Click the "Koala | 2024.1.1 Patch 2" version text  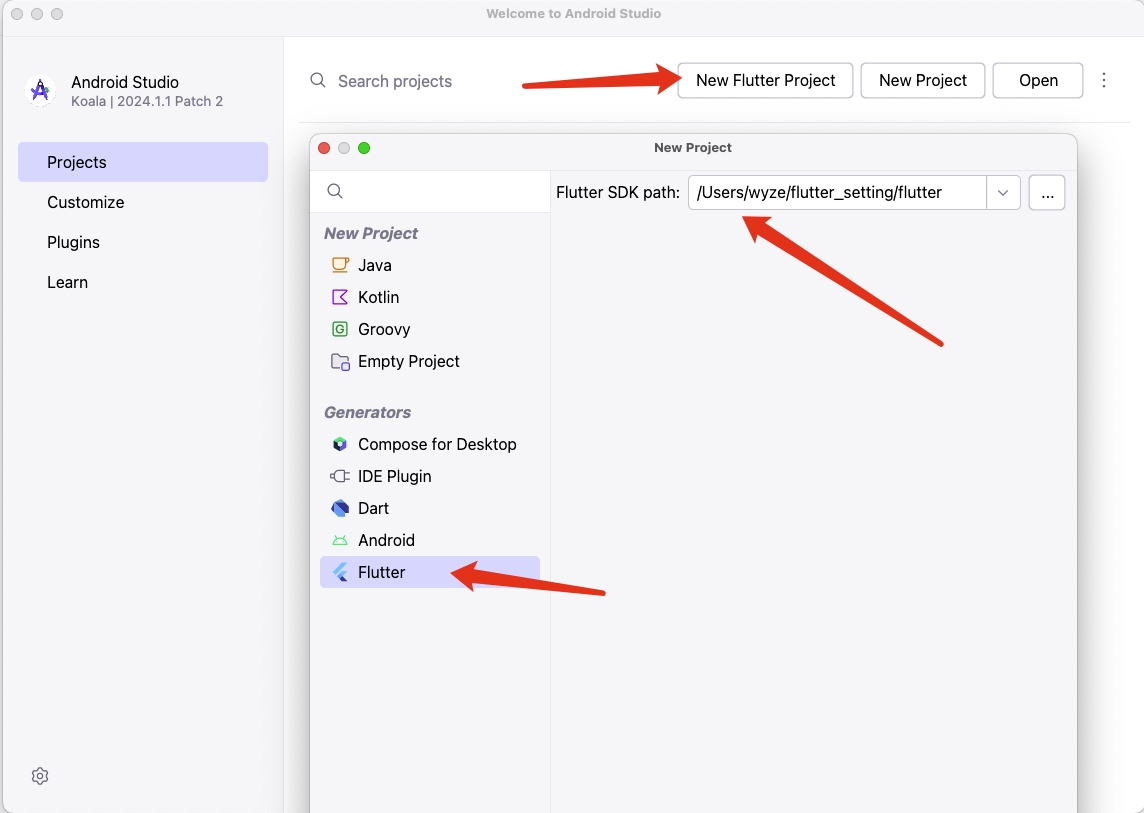pos(147,101)
